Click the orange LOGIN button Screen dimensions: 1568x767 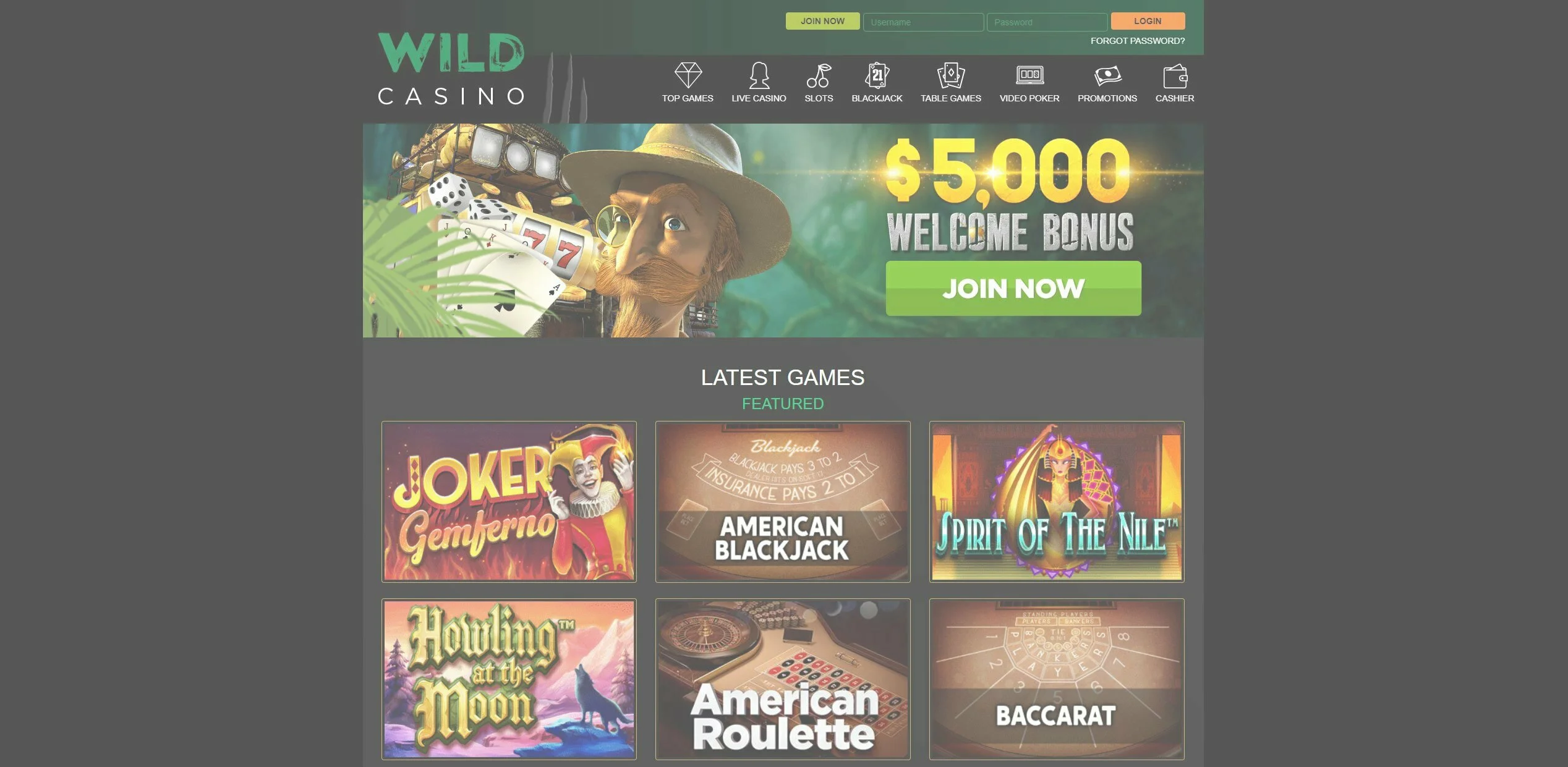1148,21
